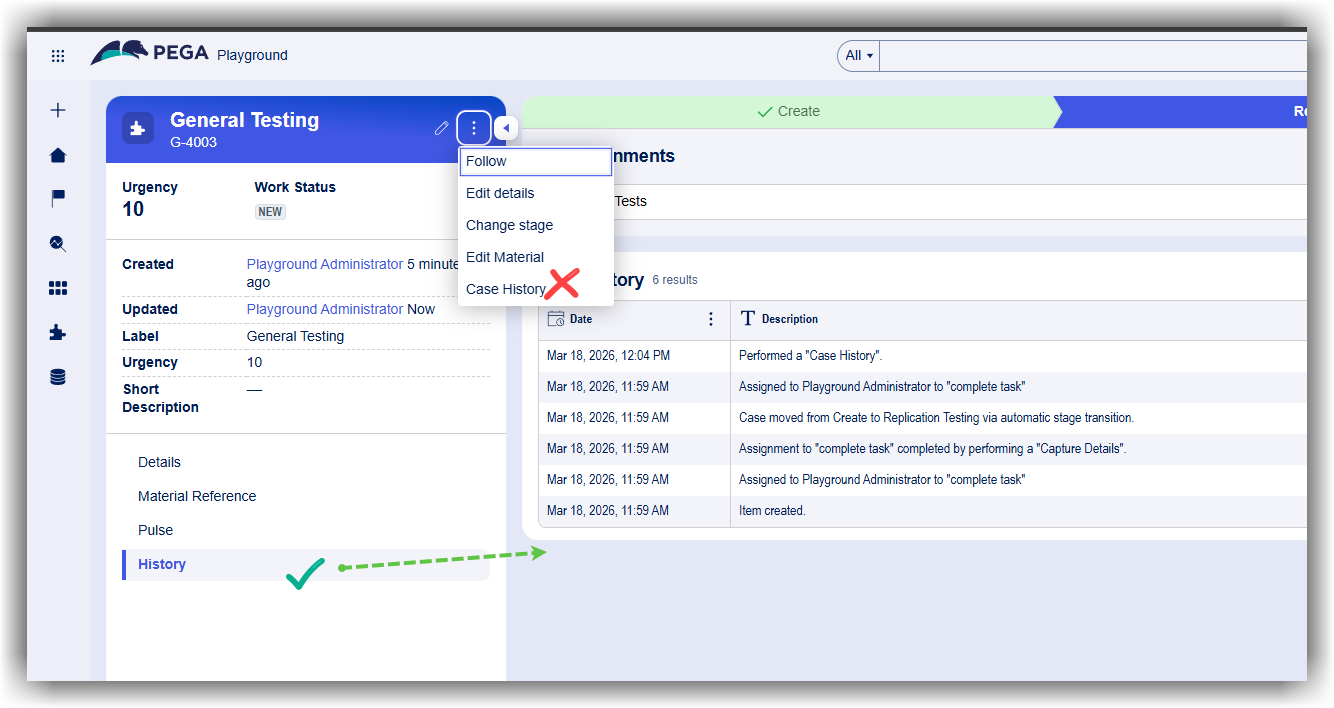Open the Explore Data magnifier icon
This screenshot has height=708, width=1334.
(58, 243)
